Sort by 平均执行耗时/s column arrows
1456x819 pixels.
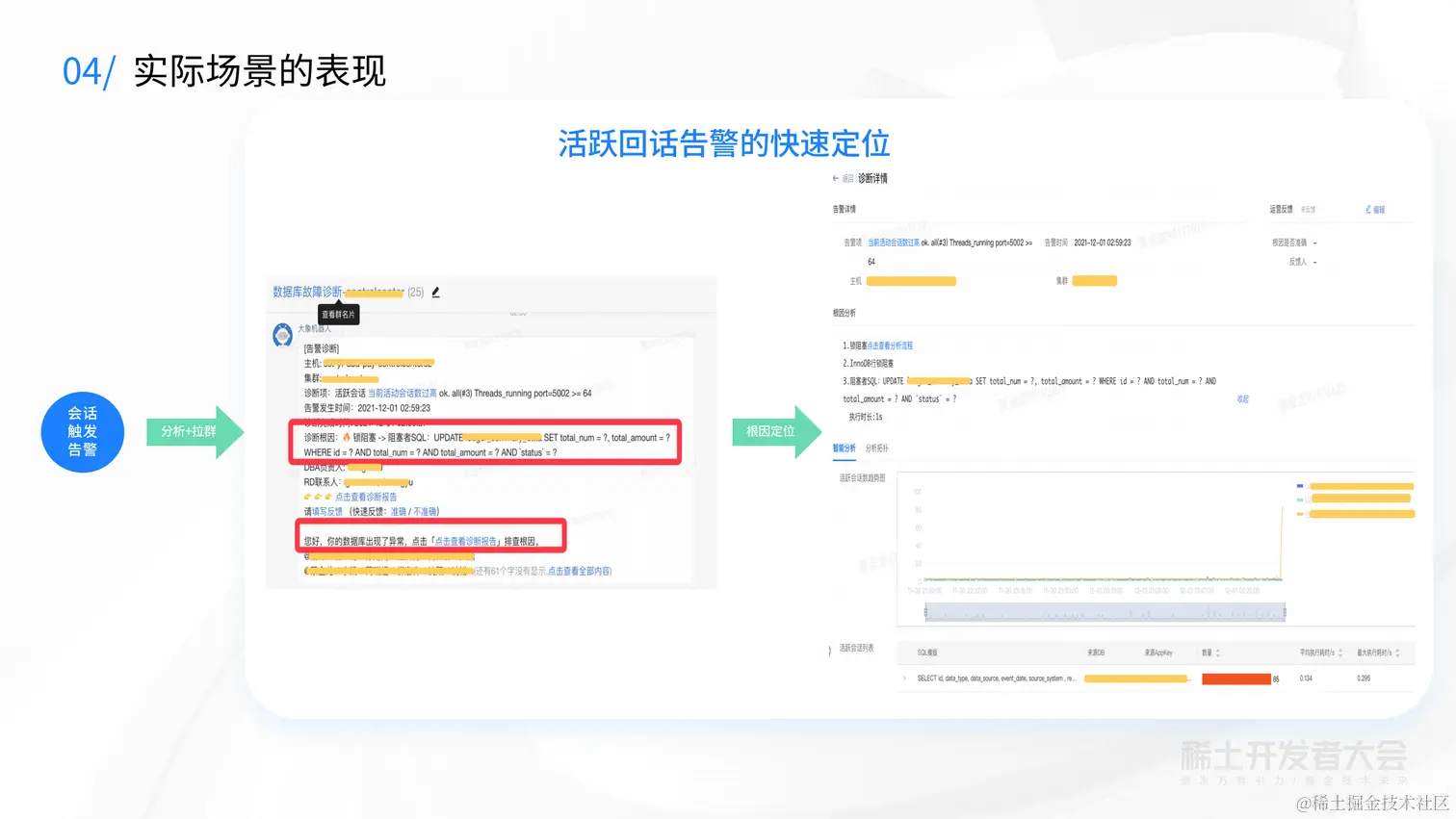1340,653
